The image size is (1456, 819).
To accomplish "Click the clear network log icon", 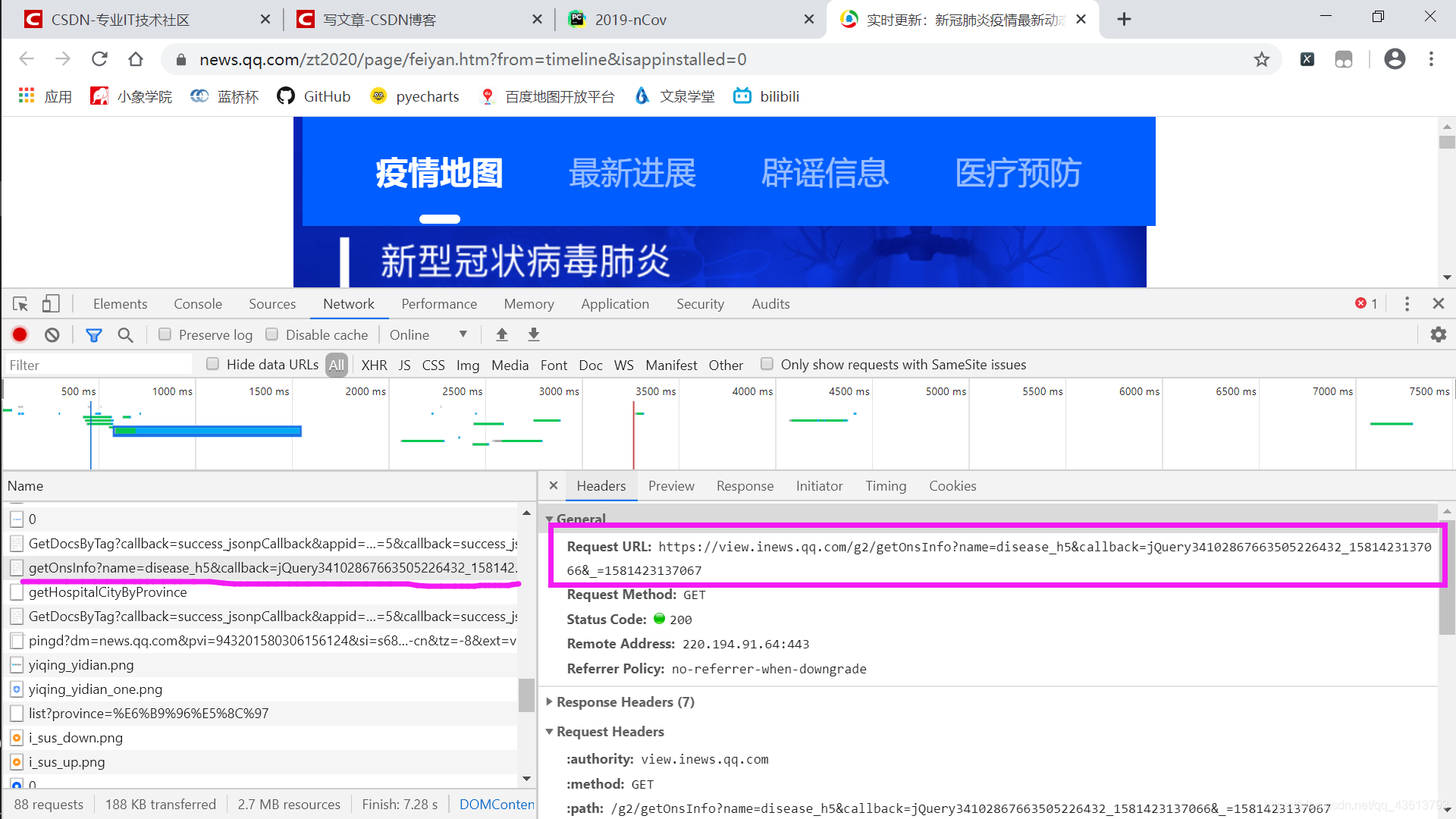I will click(52, 334).
